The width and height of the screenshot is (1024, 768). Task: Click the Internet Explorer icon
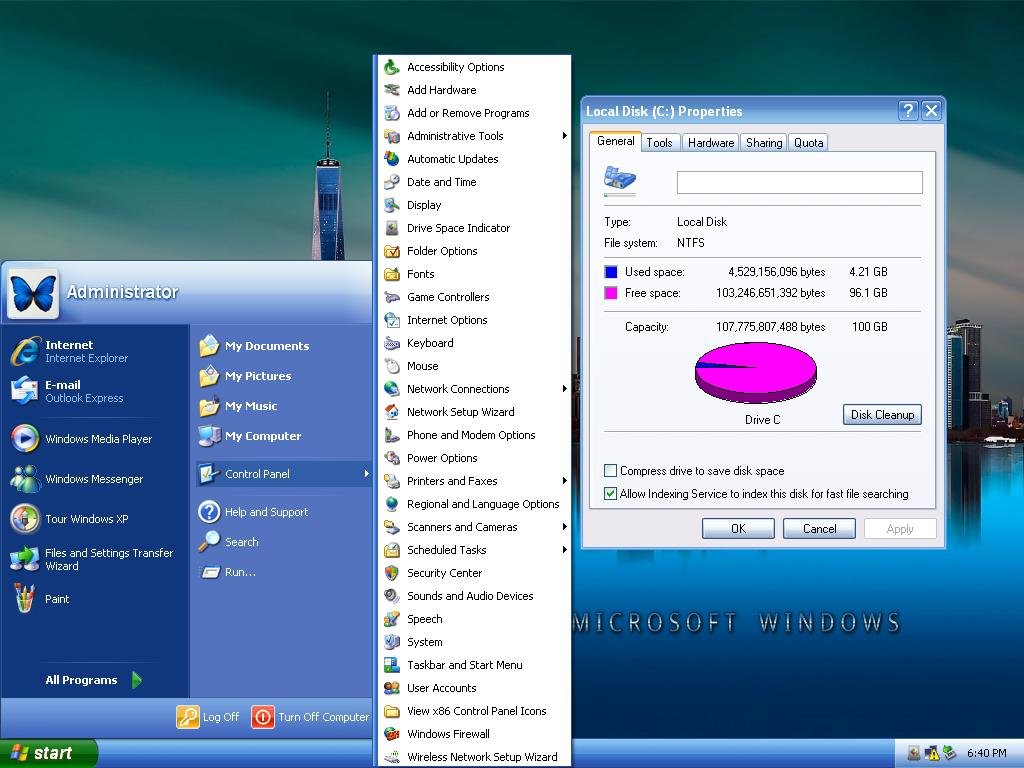click(x=25, y=351)
